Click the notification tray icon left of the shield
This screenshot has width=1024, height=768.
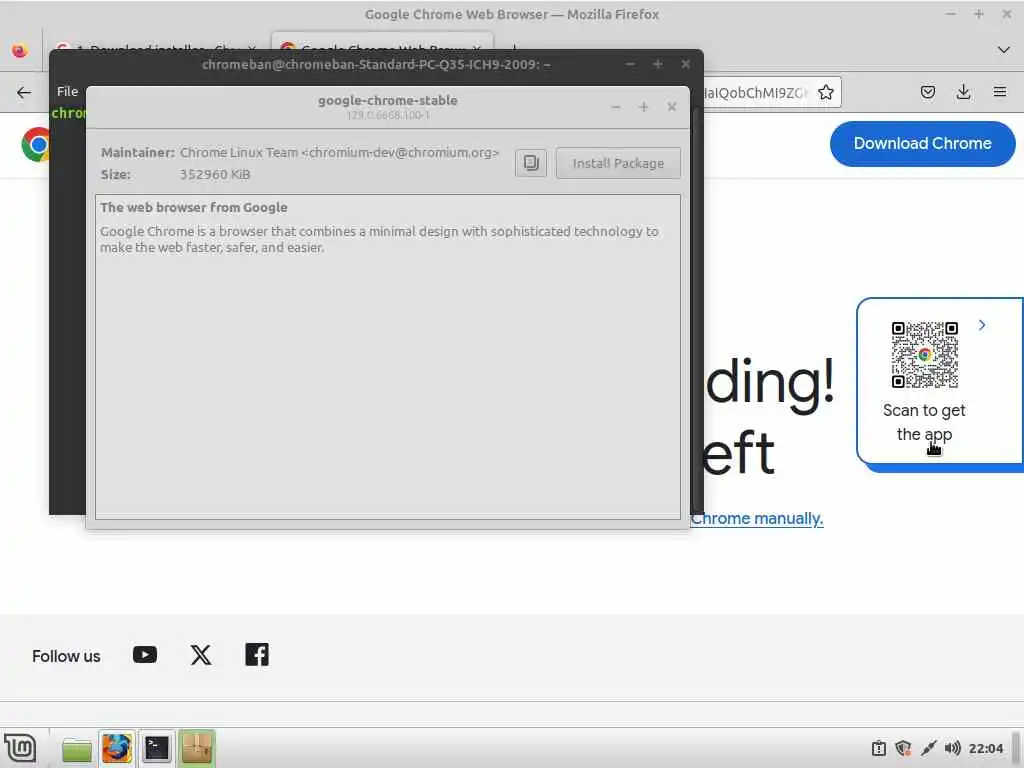point(879,748)
